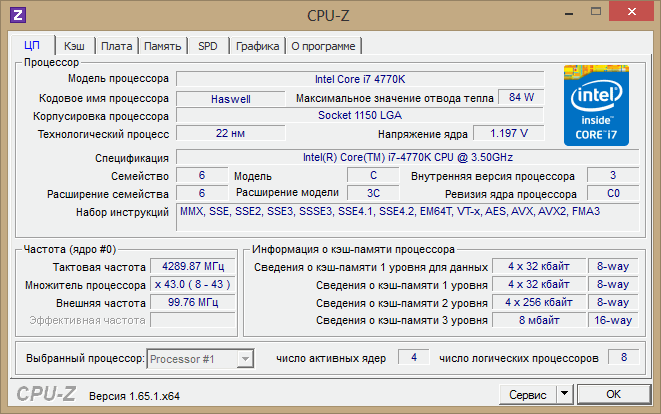Open the Память tab
Image resolution: width=661 pixels, height=414 pixels.
click(x=163, y=46)
